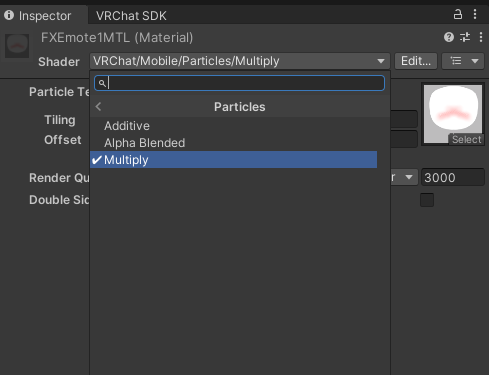Open the material preset selector icon
Viewport: 489px width, 375px height.
(465, 37)
